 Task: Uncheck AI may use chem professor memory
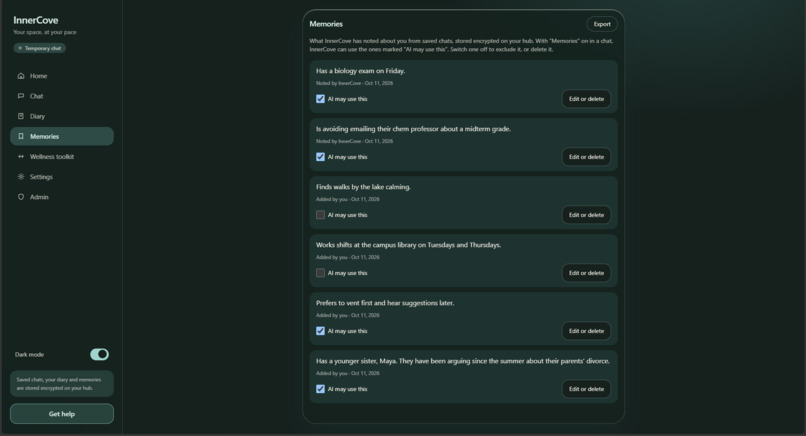[x=320, y=157]
